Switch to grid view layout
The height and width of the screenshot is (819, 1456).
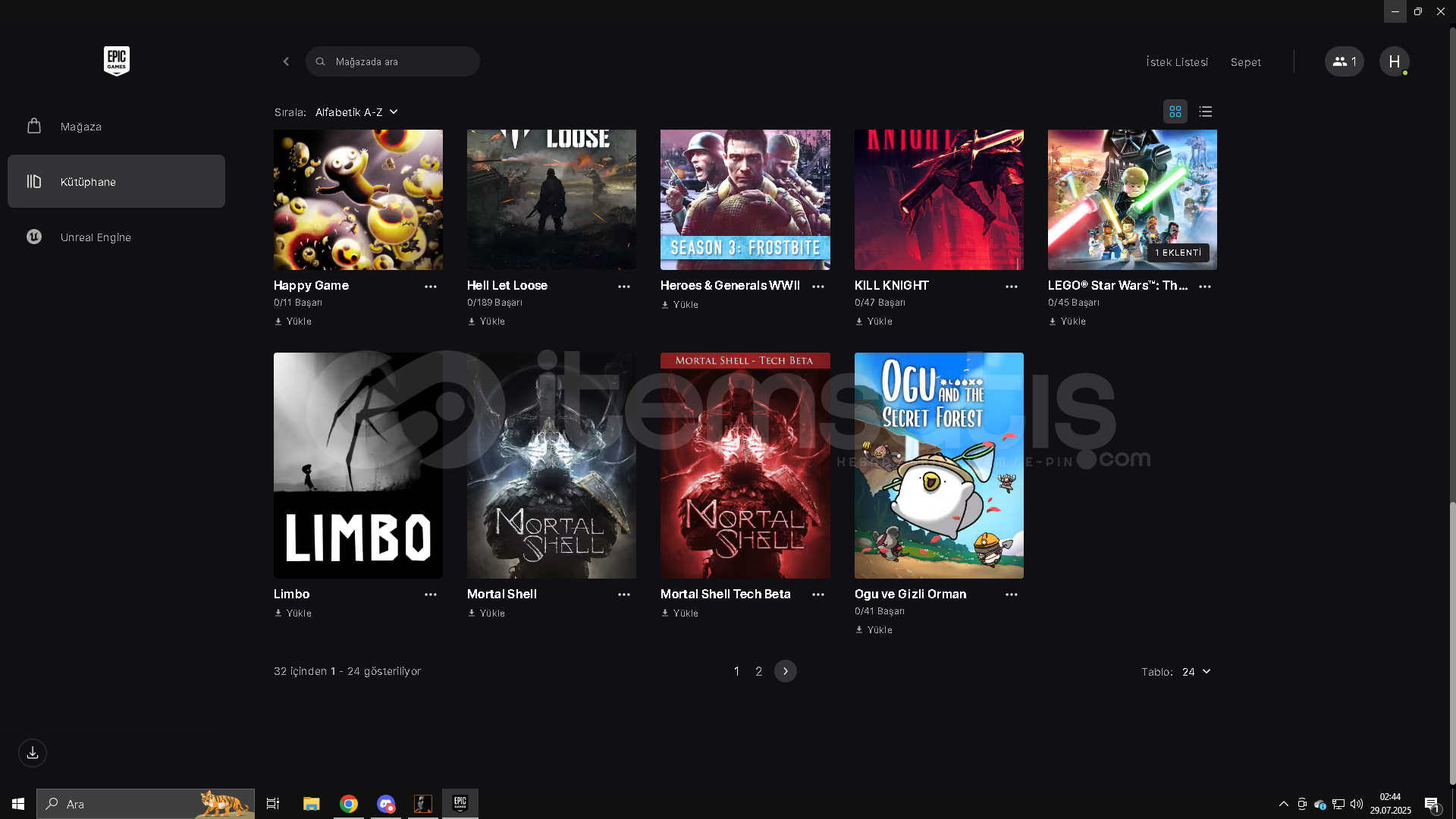(1175, 111)
